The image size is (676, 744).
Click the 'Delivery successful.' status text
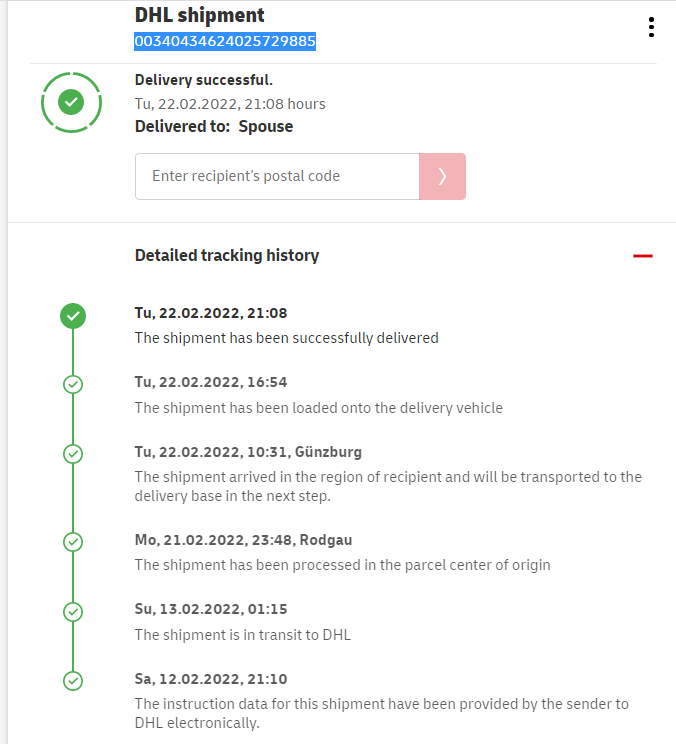(x=204, y=80)
